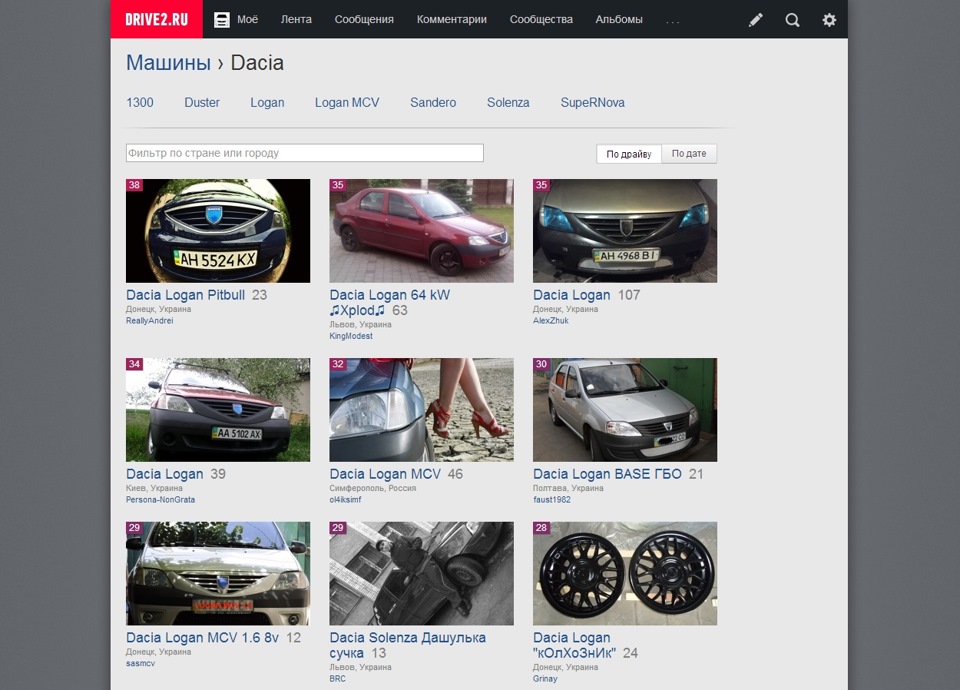
Task: Click the Полтава, Украина location text
Action: [x=568, y=488]
